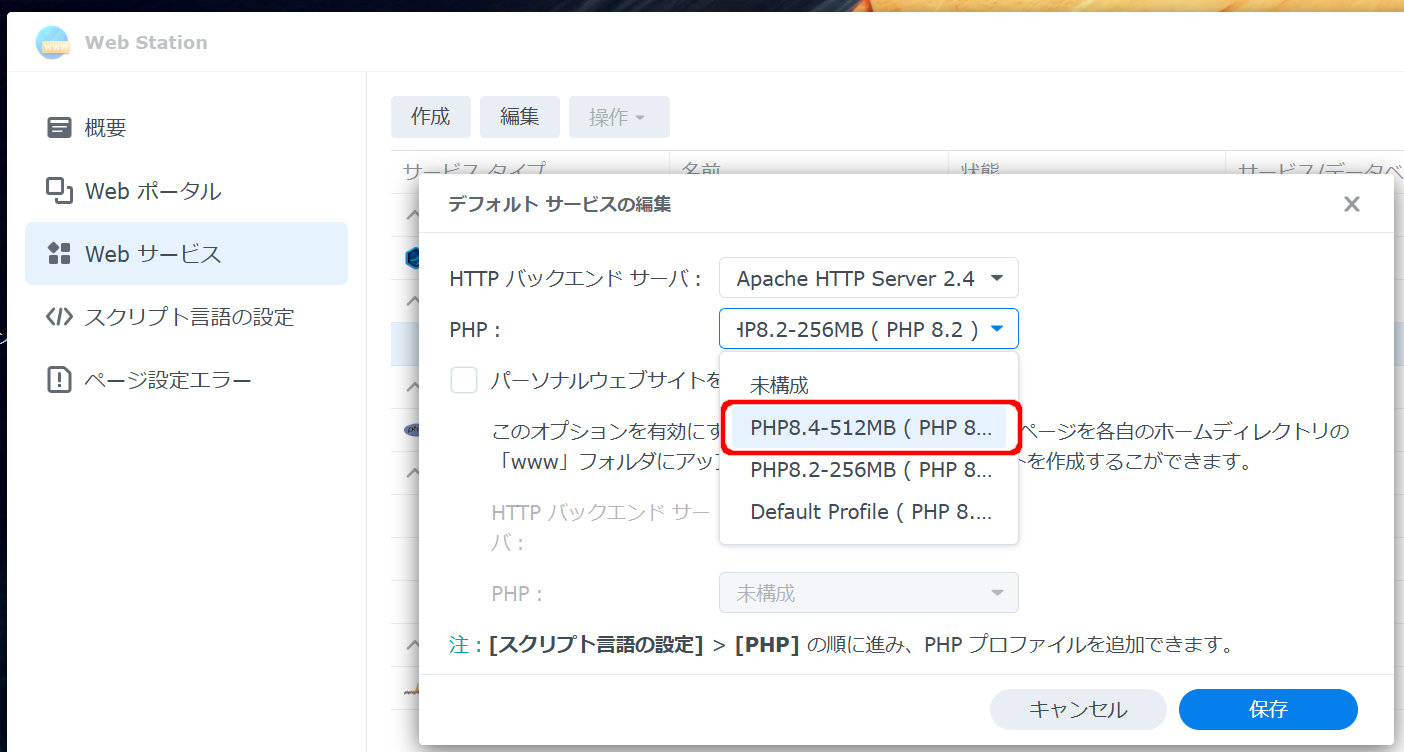Image resolution: width=1404 pixels, height=752 pixels.
Task: Close the デフォルト サービスの編集 dialog
Action: point(1351,204)
